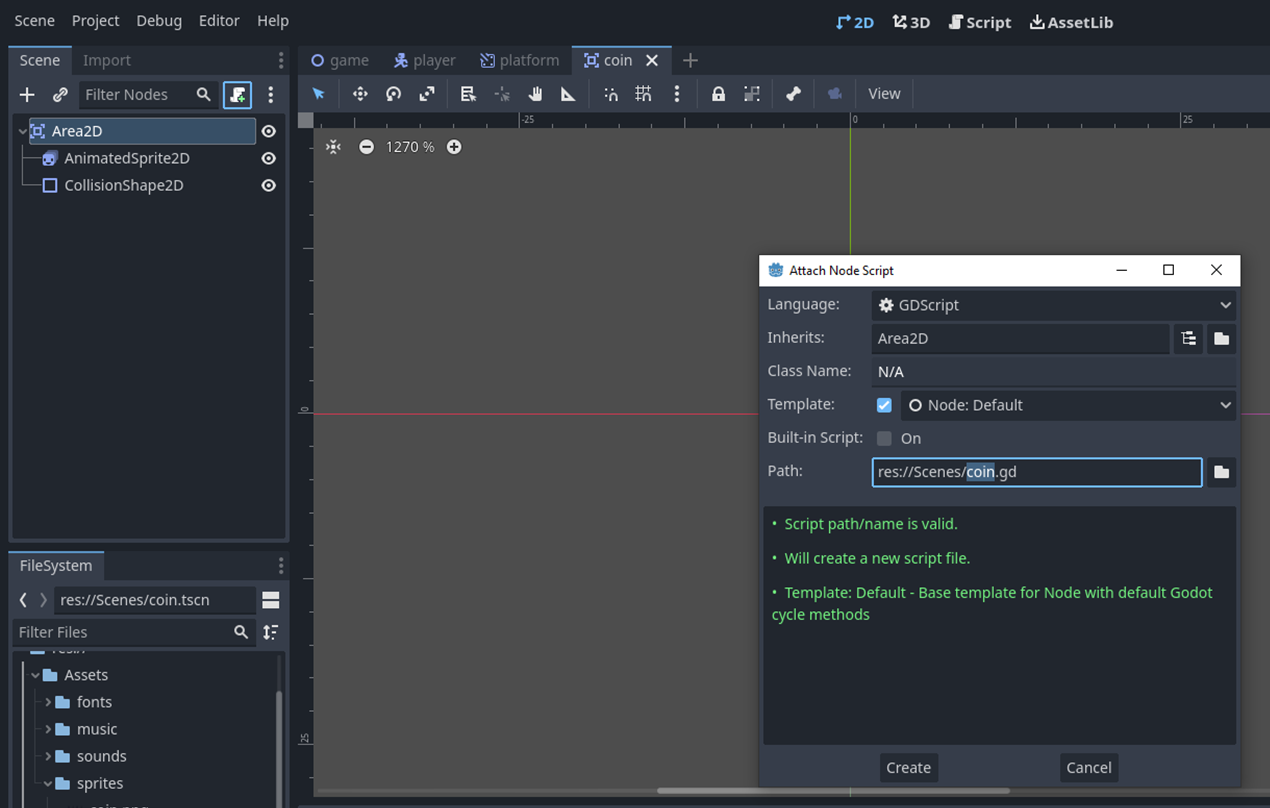Click the group selected nodes icon
The width and height of the screenshot is (1270, 808).
click(752, 93)
